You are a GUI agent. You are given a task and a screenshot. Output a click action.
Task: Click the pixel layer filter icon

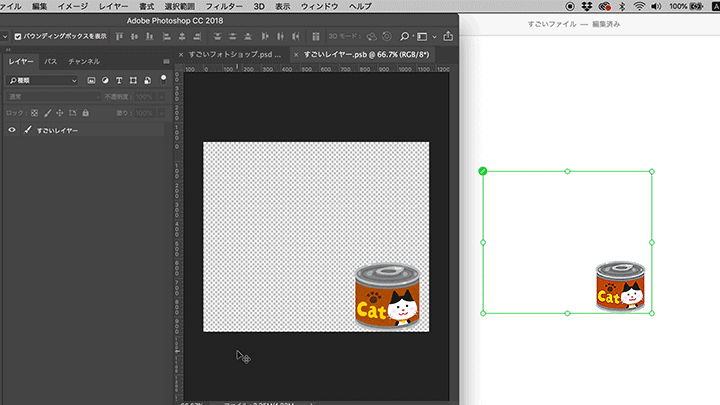coord(91,80)
